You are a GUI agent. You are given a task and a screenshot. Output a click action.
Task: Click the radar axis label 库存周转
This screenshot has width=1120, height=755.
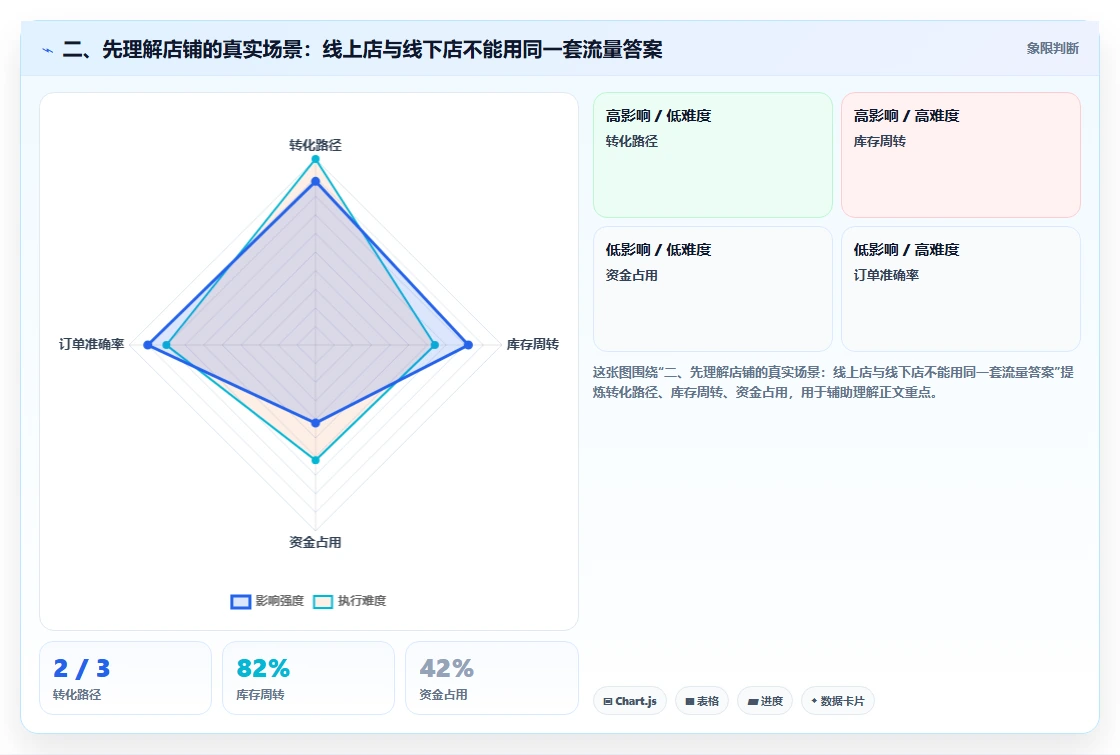pyautogui.click(x=532, y=344)
